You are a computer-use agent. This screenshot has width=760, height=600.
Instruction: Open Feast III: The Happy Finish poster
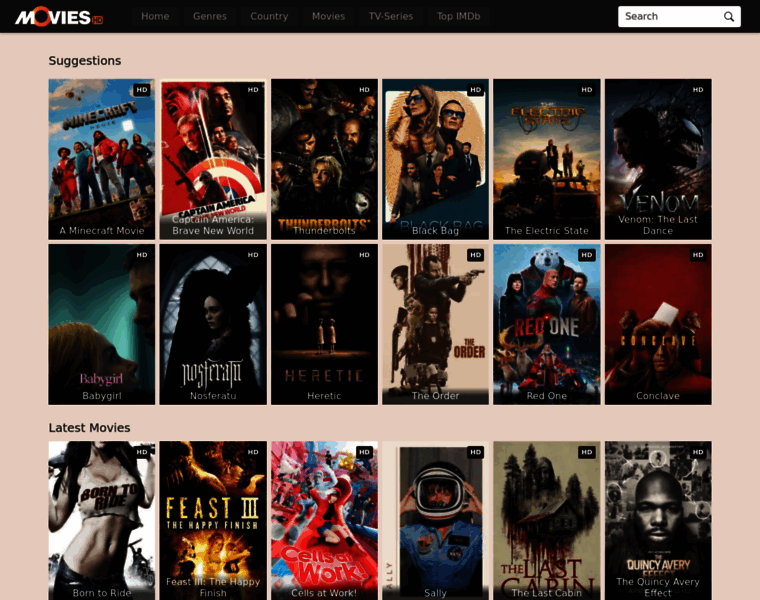pyautogui.click(x=213, y=521)
